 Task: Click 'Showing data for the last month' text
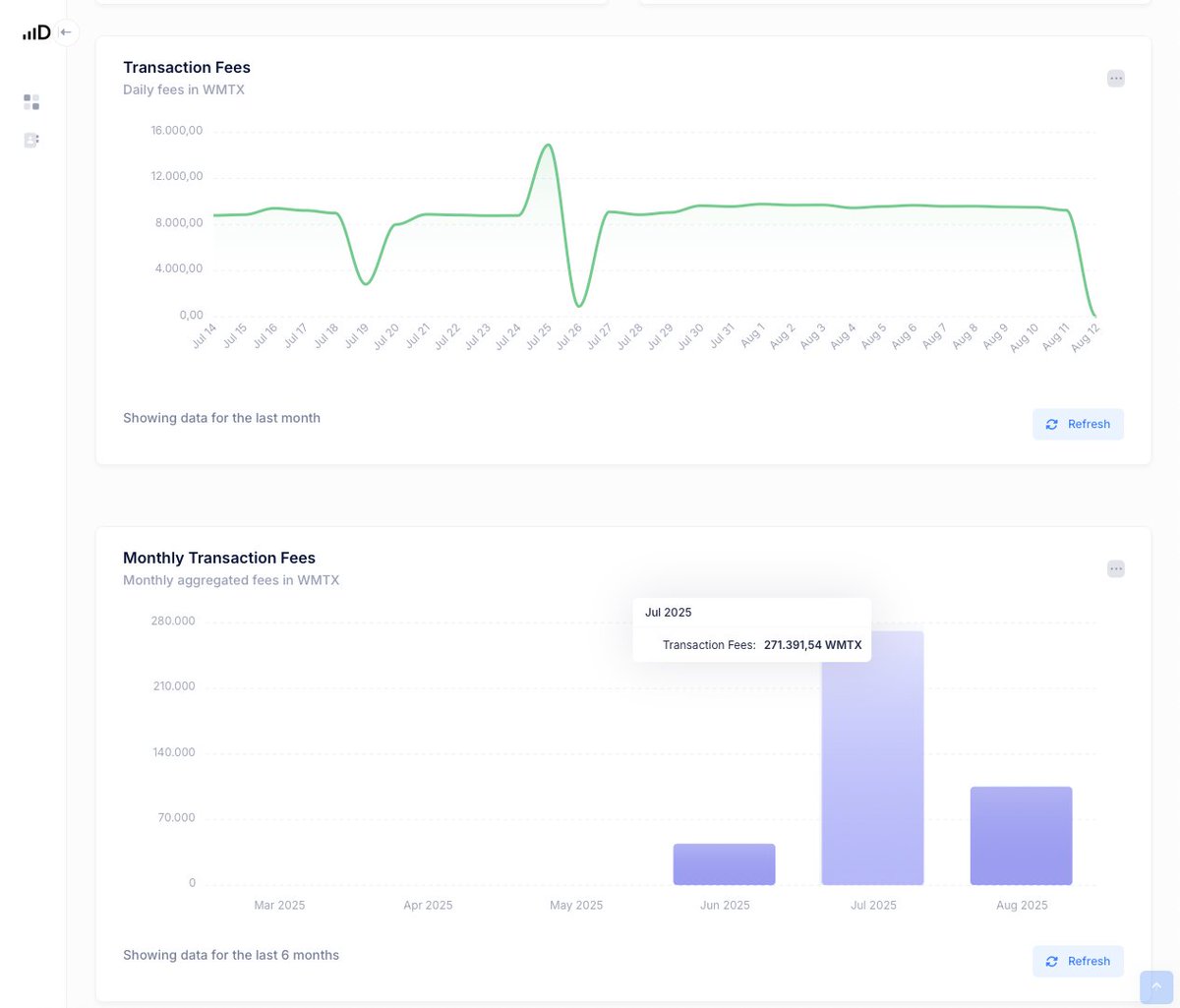[x=221, y=418]
